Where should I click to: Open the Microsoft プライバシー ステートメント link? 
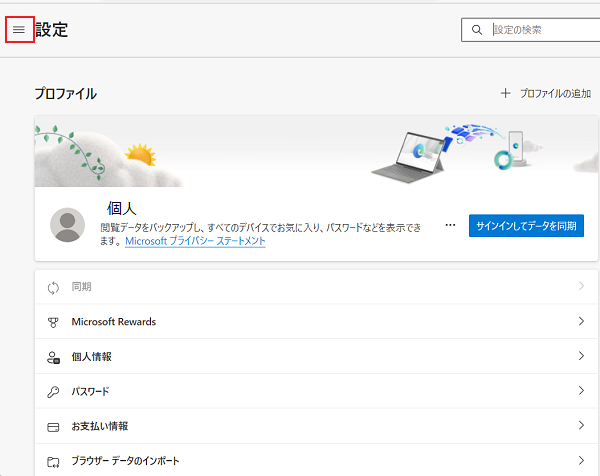click(195, 241)
